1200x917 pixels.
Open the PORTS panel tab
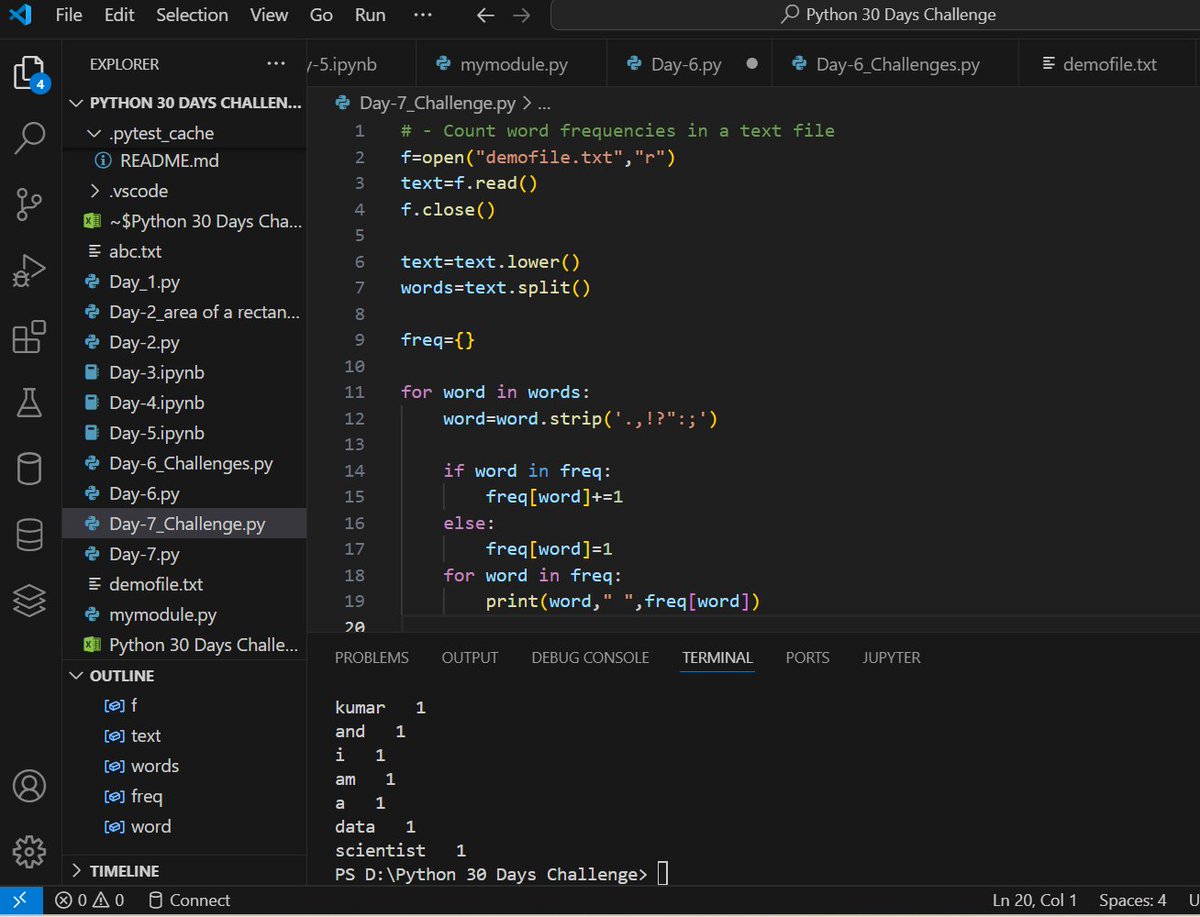click(808, 658)
